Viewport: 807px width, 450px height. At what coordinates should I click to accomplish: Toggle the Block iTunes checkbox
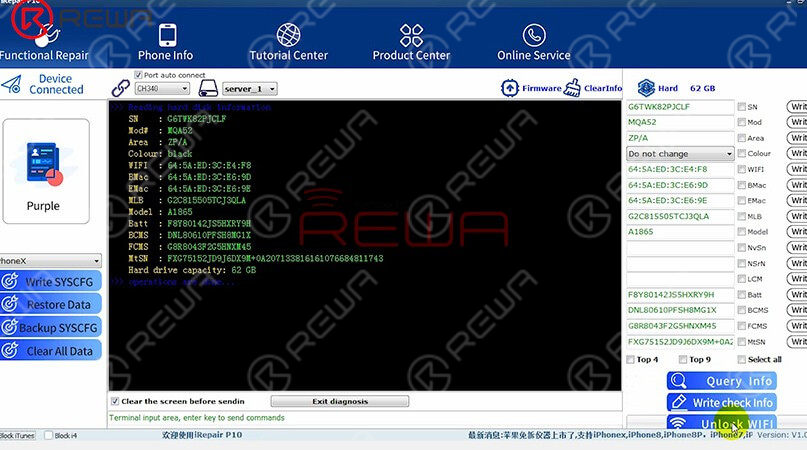pos(17,436)
